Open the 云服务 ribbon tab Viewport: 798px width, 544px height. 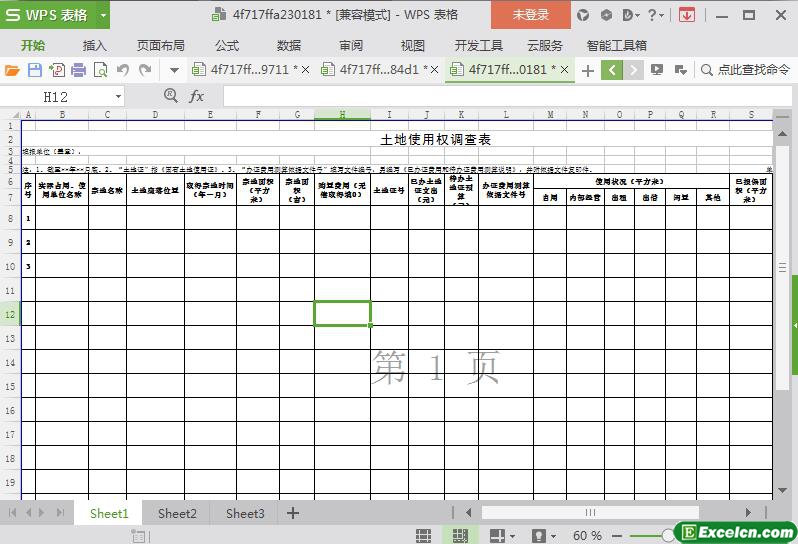coord(545,46)
